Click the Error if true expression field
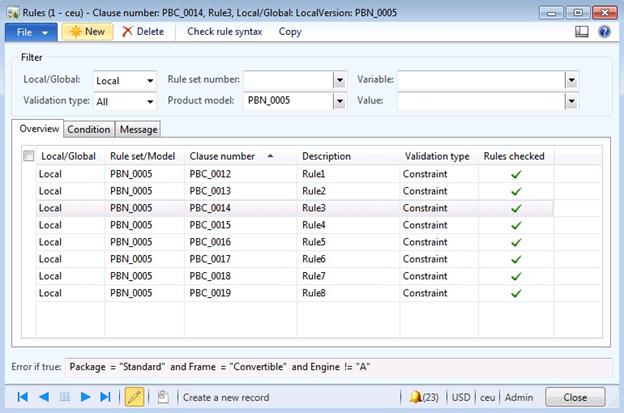Viewport: 624px width, 413px height. pyautogui.click(x=338, y=367)
